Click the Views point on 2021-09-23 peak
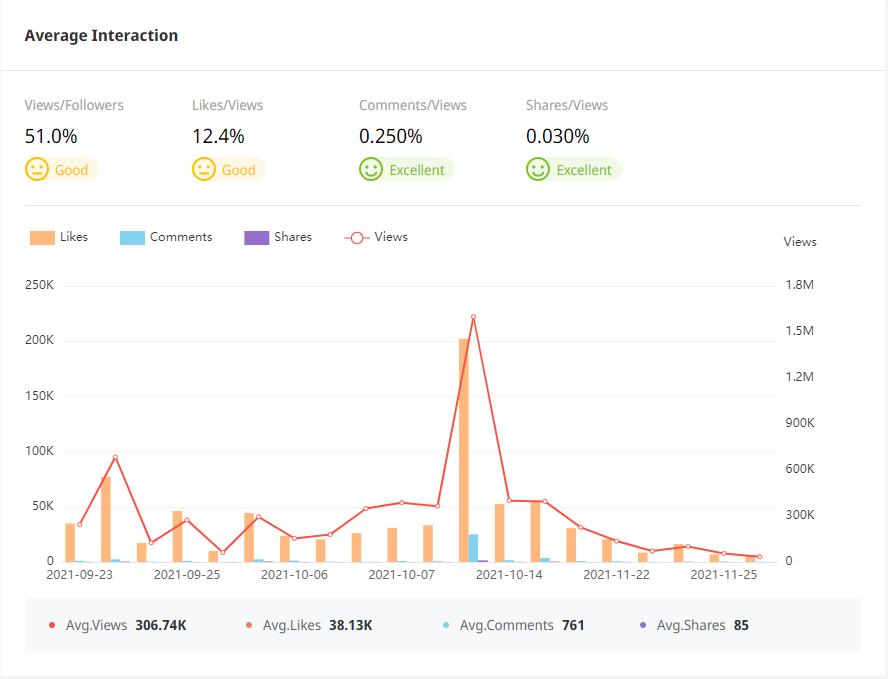This screenshot has width=888, height=679. 115,458
